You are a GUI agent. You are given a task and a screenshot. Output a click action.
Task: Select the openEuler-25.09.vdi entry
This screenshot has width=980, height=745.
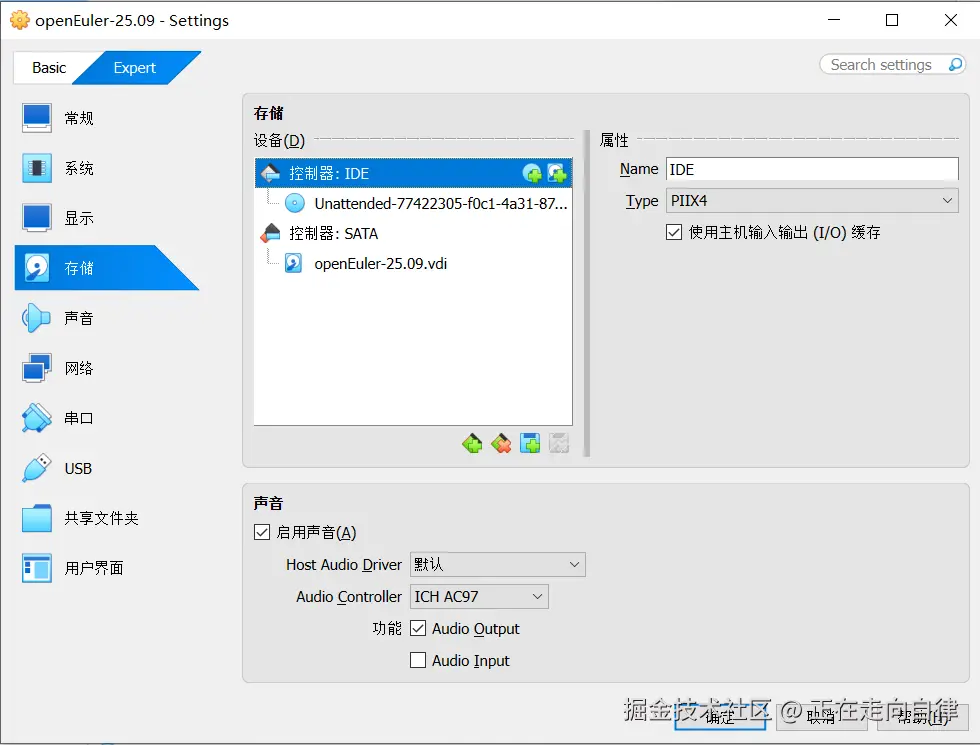click(x=413, y=263)
